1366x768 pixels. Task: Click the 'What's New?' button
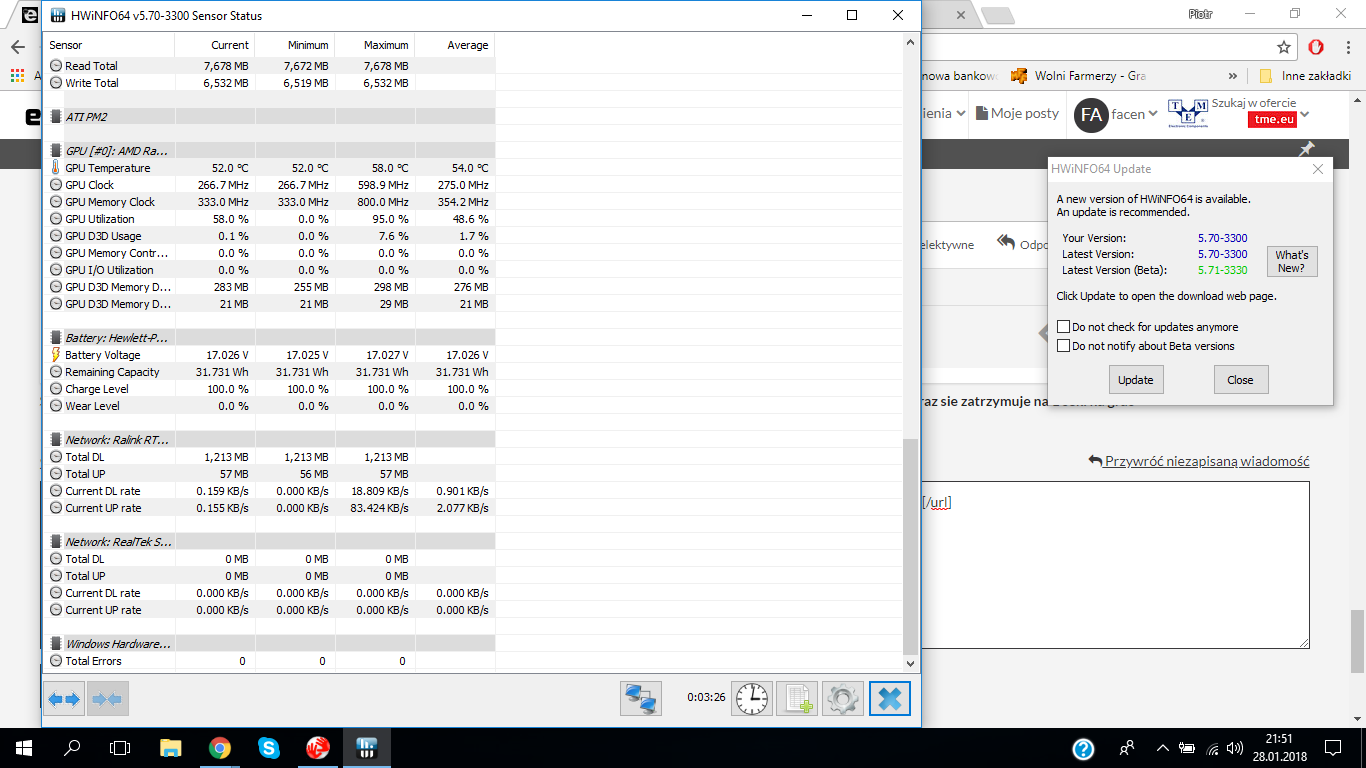[x=1292, y=261]
